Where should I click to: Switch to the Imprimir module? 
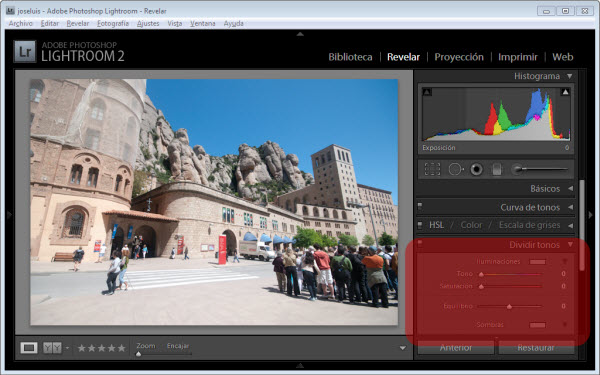point(518,57)
